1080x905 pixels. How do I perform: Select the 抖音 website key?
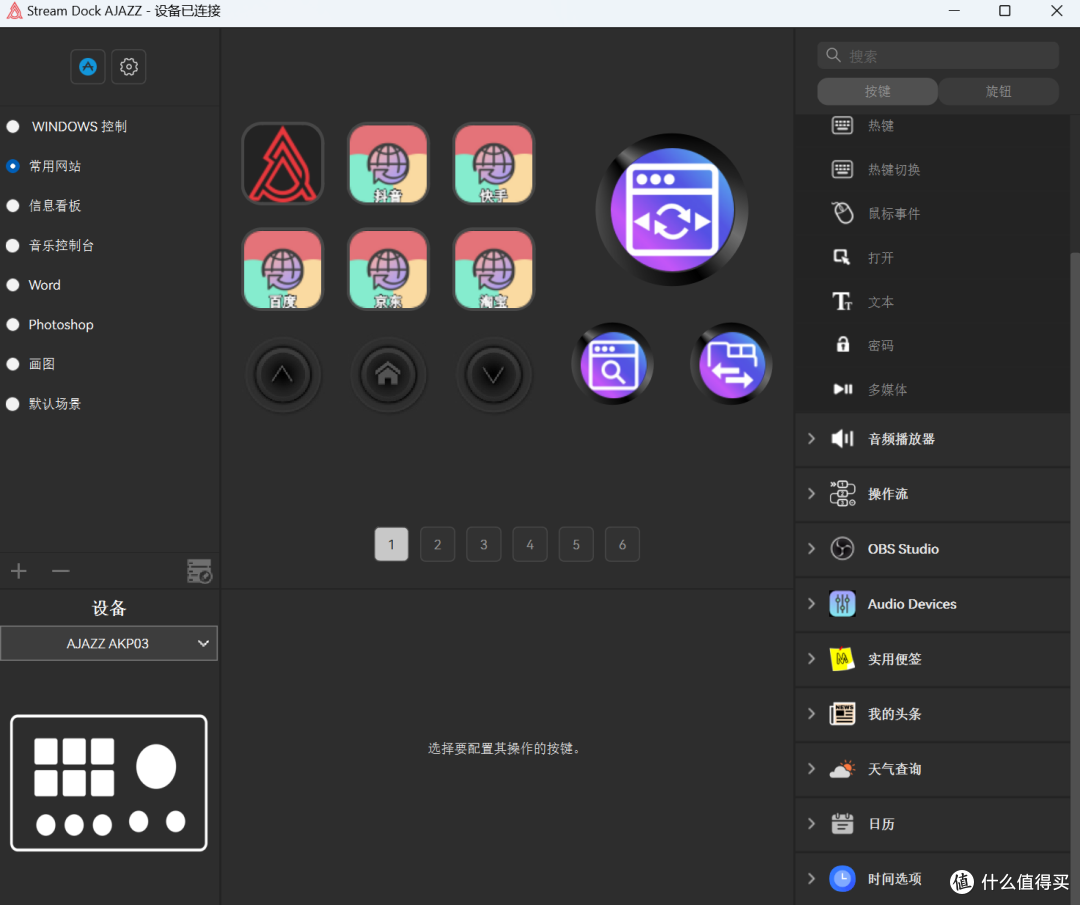388,163
